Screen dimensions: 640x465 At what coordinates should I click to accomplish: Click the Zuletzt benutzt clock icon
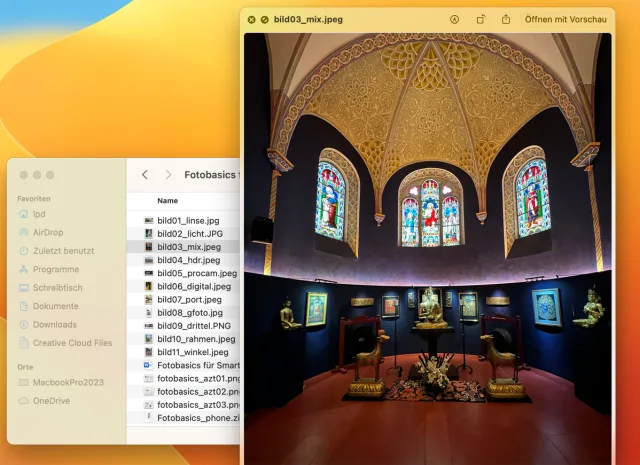point(24,251)
